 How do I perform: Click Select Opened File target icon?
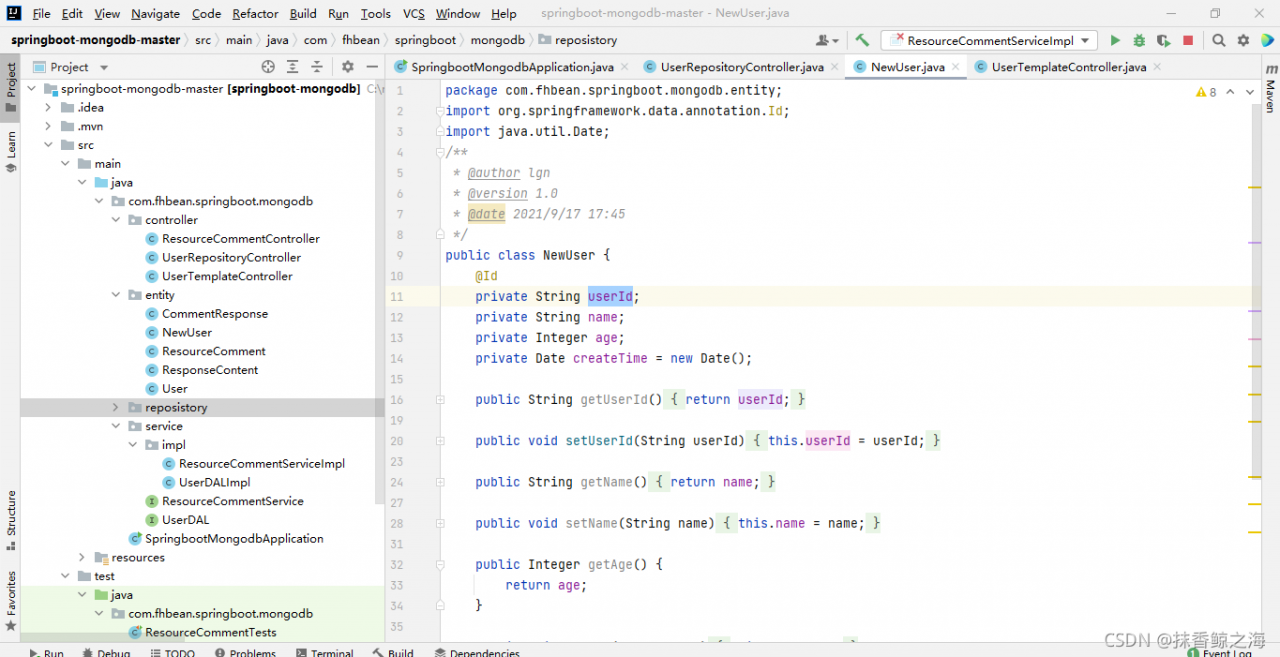pos(268,67)
